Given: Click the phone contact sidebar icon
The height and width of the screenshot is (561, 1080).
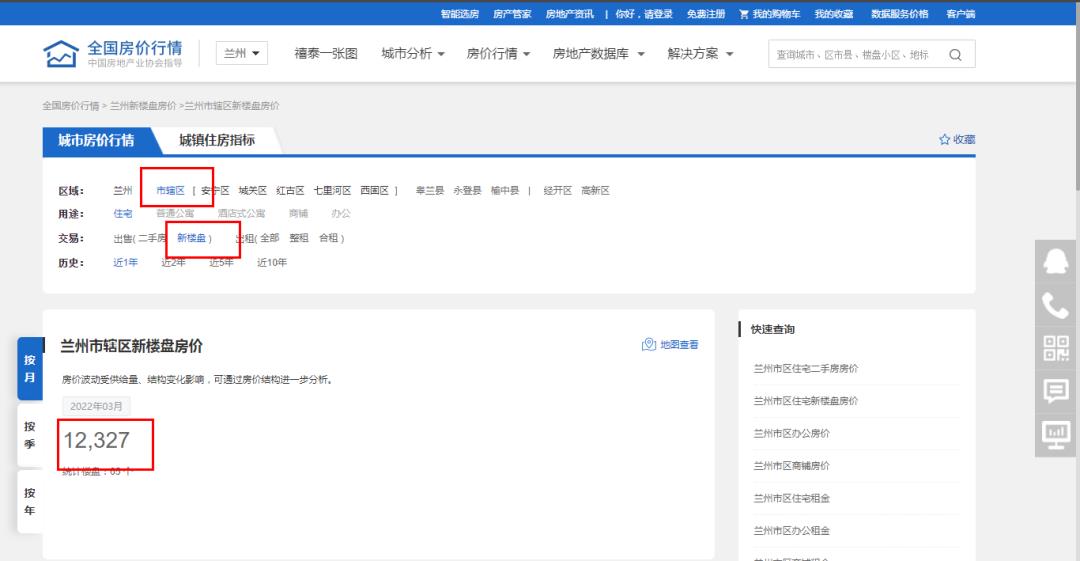Looking at the screenshot, I should 1056,305.
